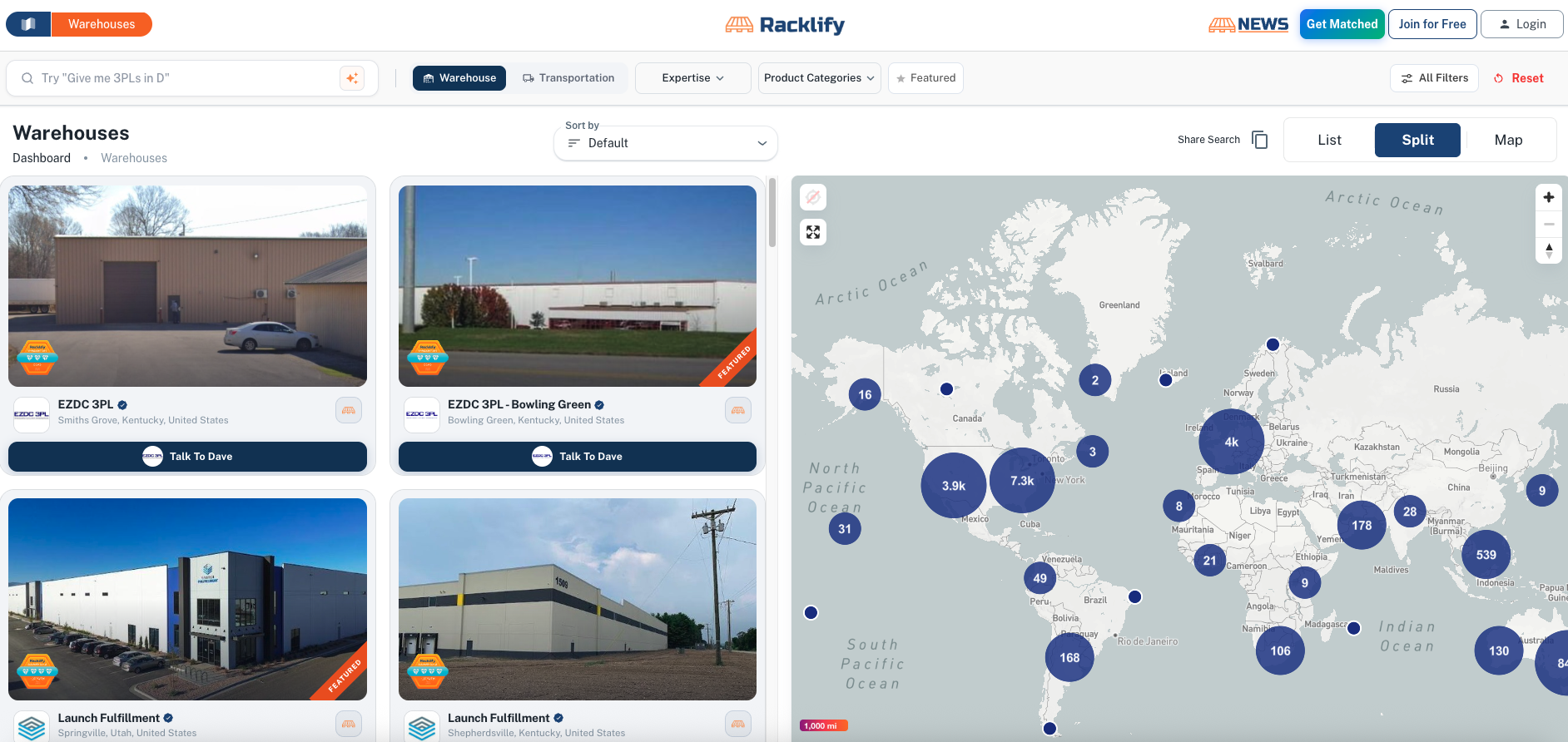Click badge icon on Launch Fulfillment Springville card
The width and height of the screenshot is (1568, 742).
point(349,724)
